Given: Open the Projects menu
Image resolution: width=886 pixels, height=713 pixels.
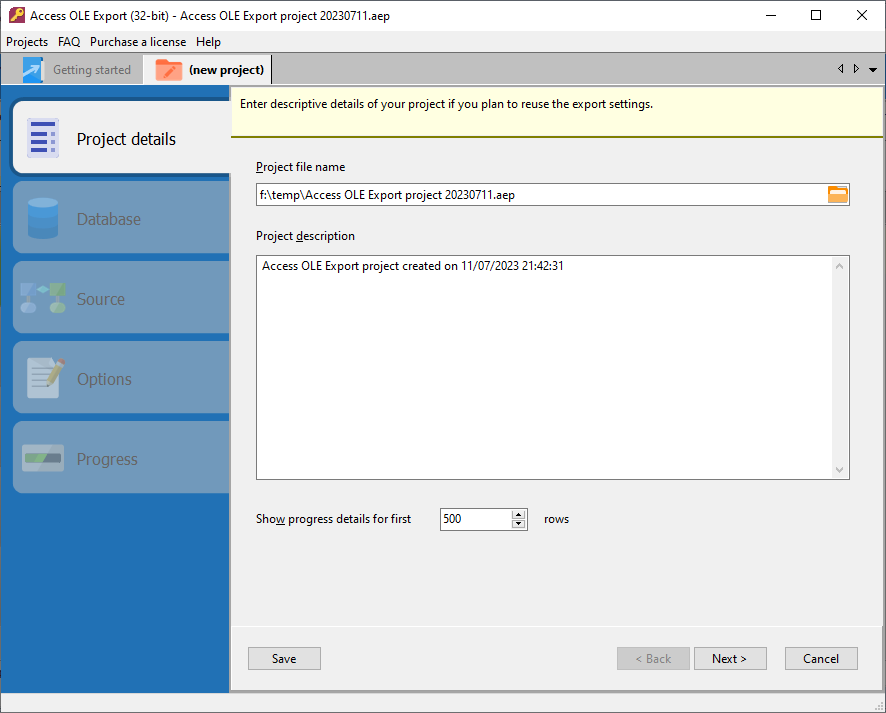Looking at the screenshot, I should [27, 42].
